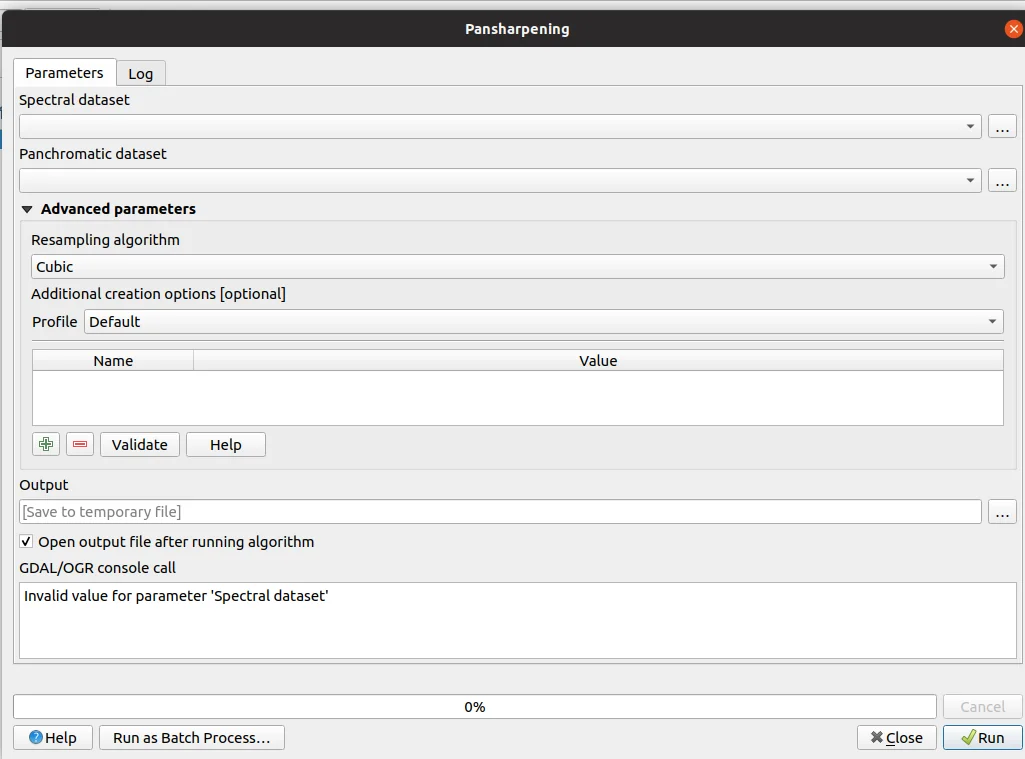The height and width of the screenshot is (759, 1025).
Task: Click Run as Batch Process button
Action: coord(192,738)
